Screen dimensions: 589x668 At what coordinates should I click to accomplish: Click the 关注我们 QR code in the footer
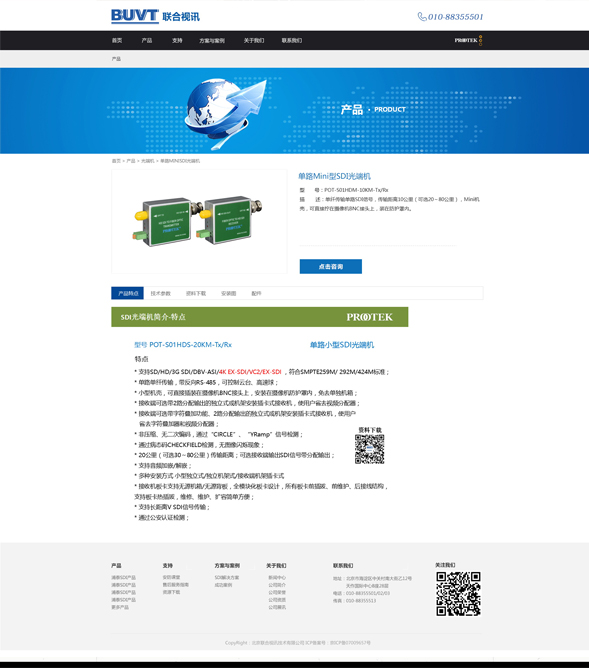(458, 594)
